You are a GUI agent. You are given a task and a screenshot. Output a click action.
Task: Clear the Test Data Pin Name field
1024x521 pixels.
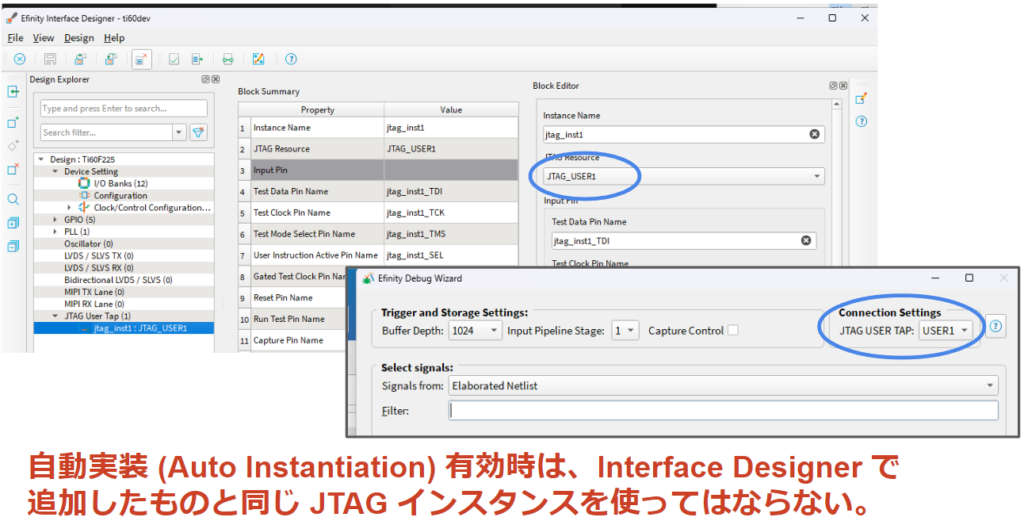tap(806, 241)
